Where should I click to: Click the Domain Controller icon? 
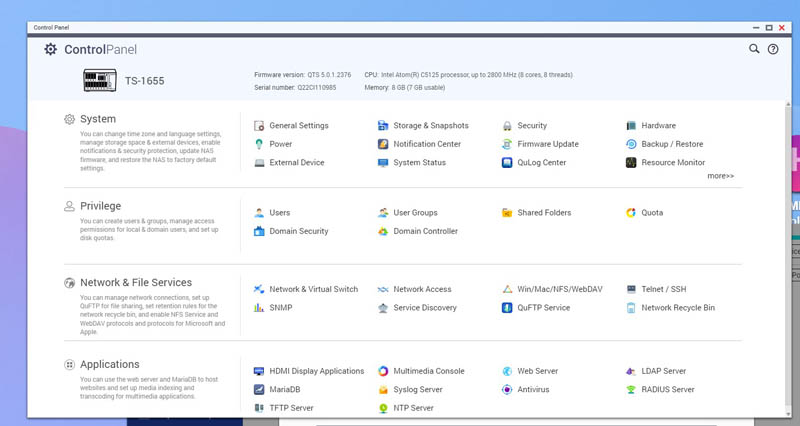[x=384, y=231]
